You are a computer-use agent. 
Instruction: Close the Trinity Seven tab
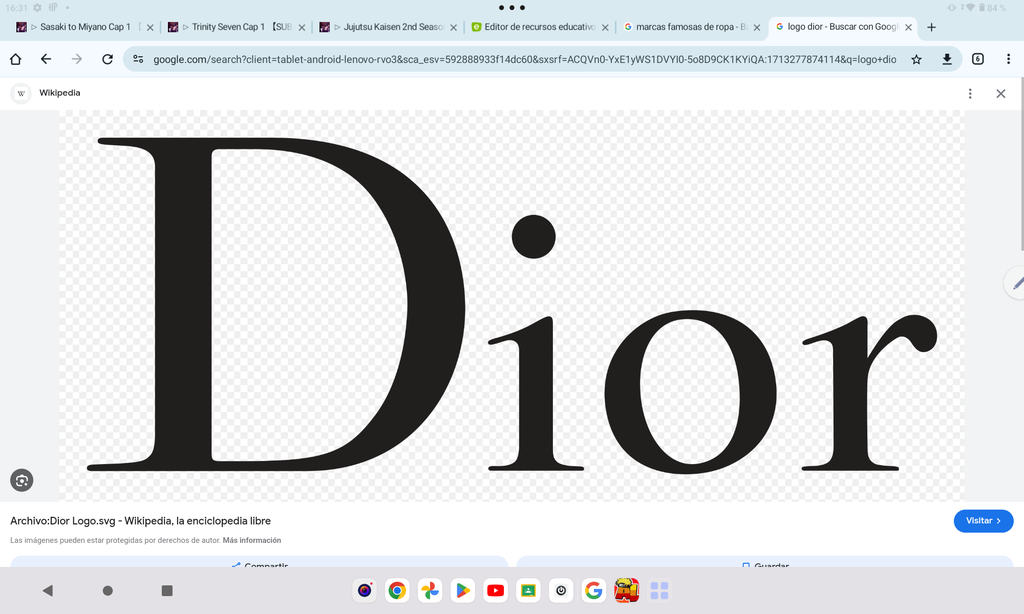pos(302,27)
